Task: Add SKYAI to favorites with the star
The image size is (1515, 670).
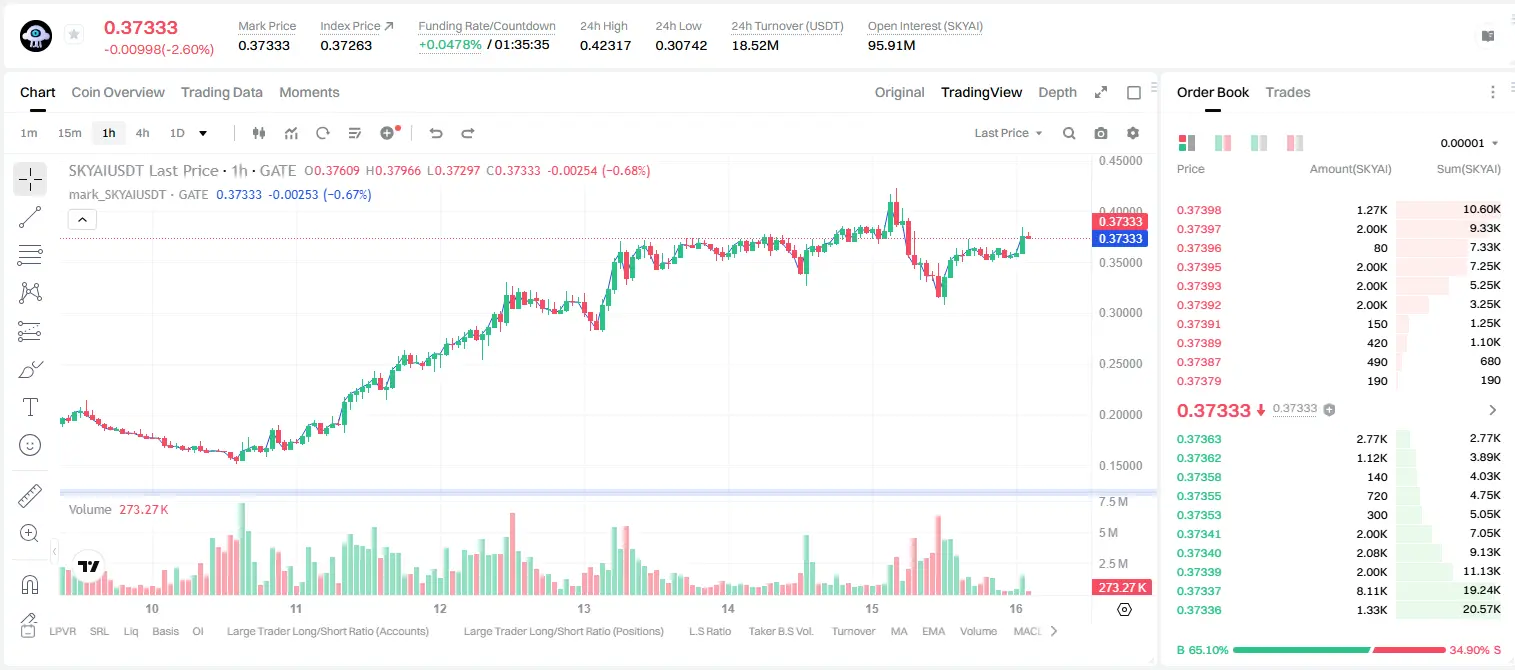Action: tap(74, 35)
